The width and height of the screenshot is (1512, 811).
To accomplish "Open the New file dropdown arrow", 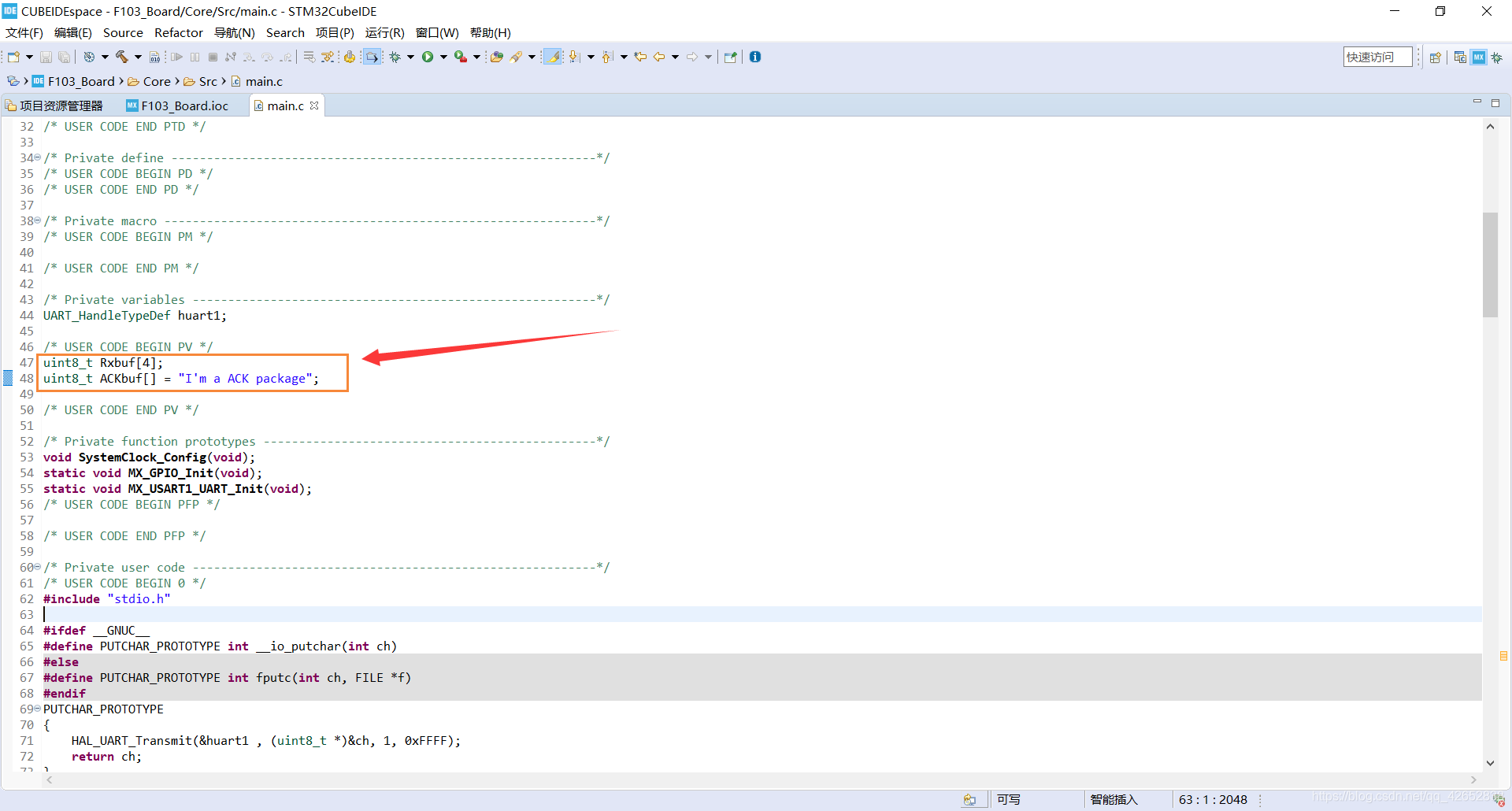I will pos(29,57).
